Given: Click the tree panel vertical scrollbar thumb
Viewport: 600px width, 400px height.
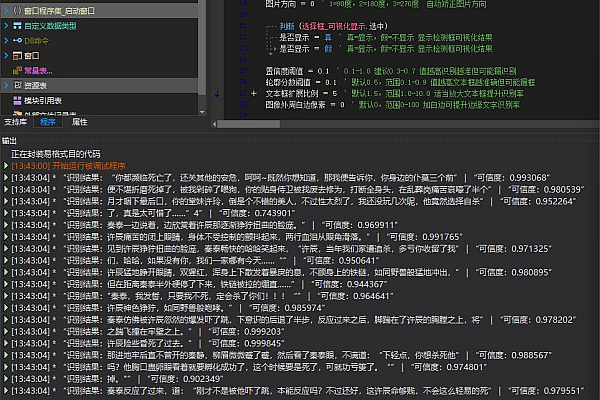Looking at the screenshot, I should click(x=202, y=48).
